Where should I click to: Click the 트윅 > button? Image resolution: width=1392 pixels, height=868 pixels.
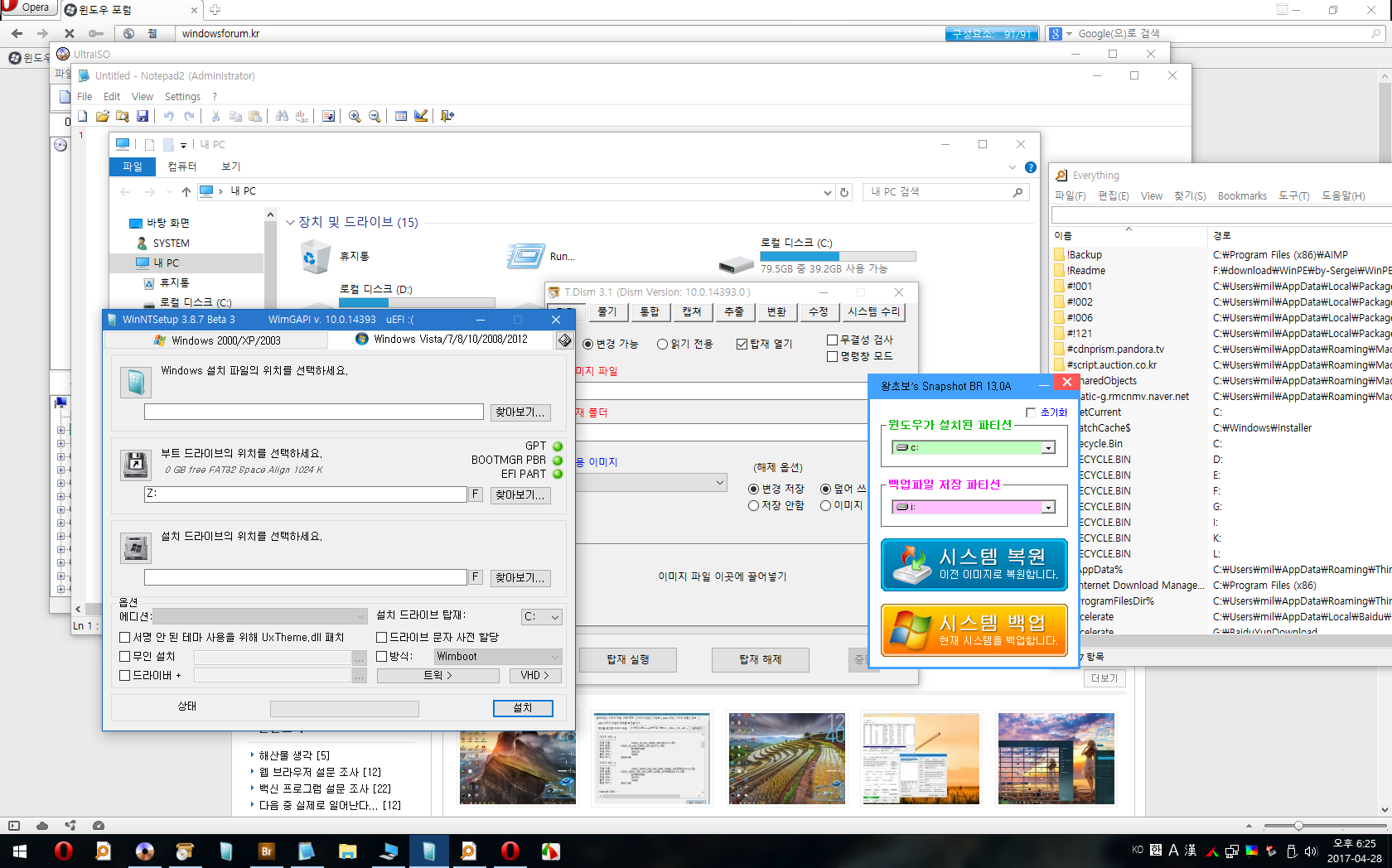tap(437, 676)
